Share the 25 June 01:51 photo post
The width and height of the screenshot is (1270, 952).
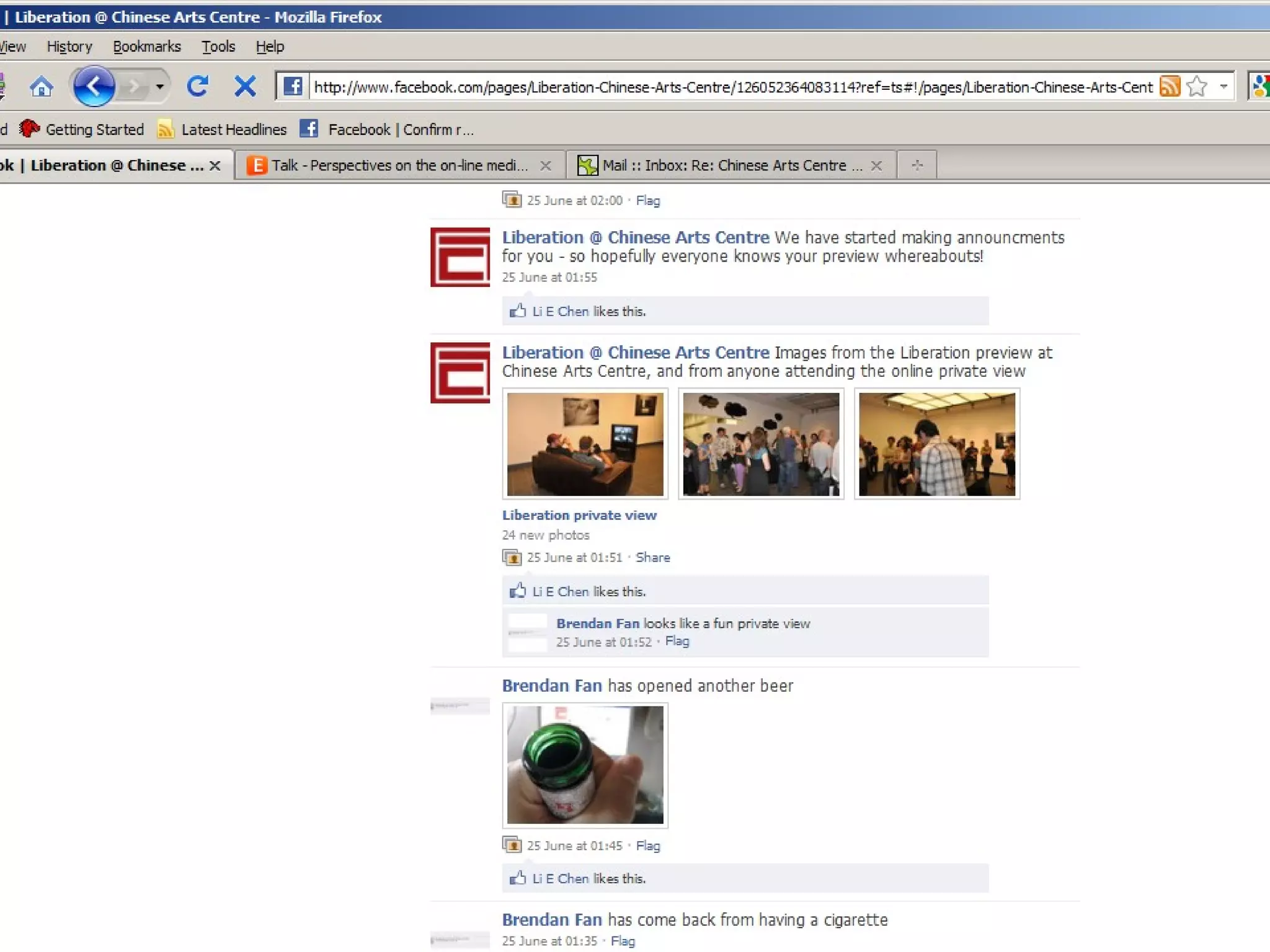tap(652, 557)
